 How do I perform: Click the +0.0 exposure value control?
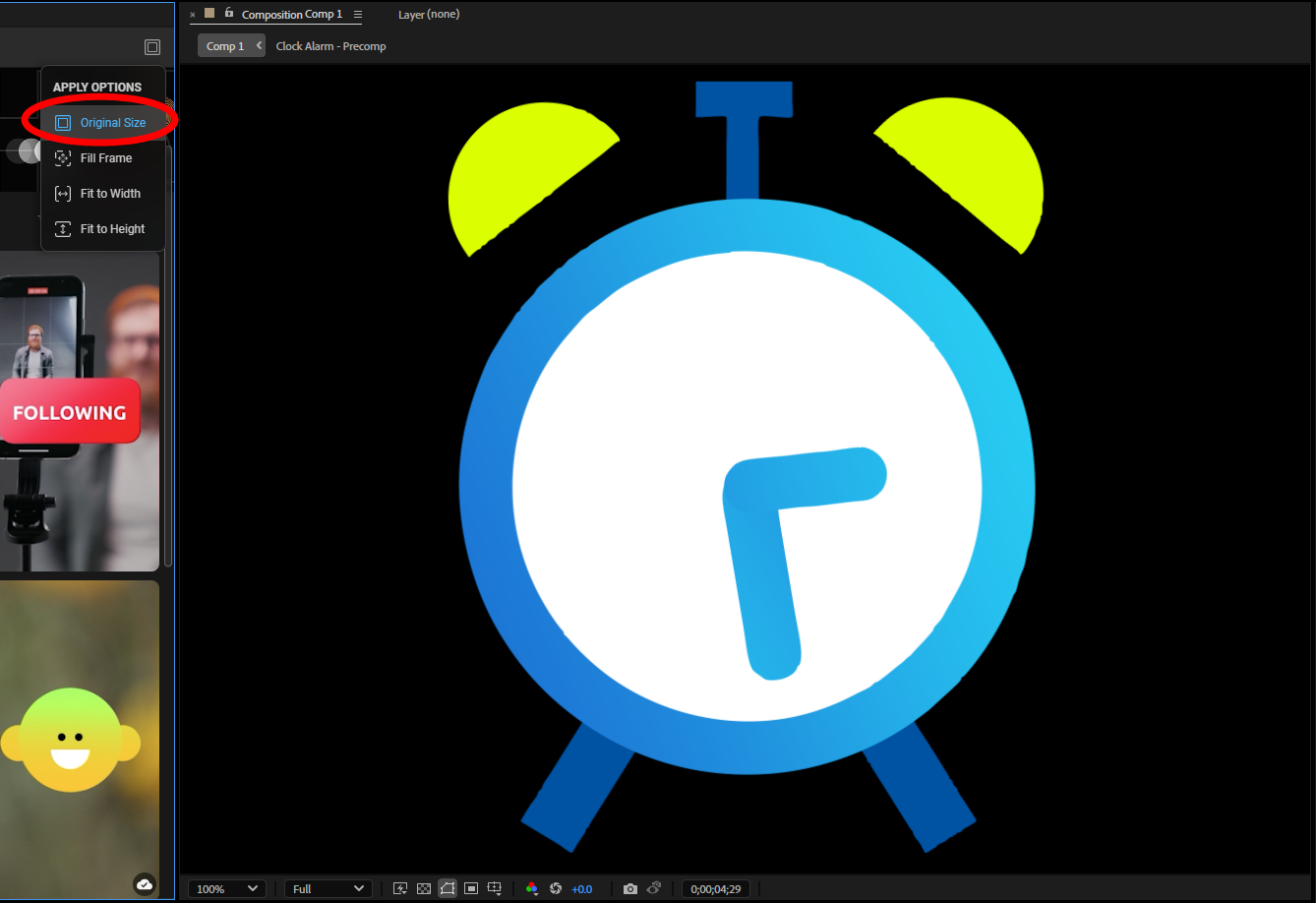(x=582, y=888)
